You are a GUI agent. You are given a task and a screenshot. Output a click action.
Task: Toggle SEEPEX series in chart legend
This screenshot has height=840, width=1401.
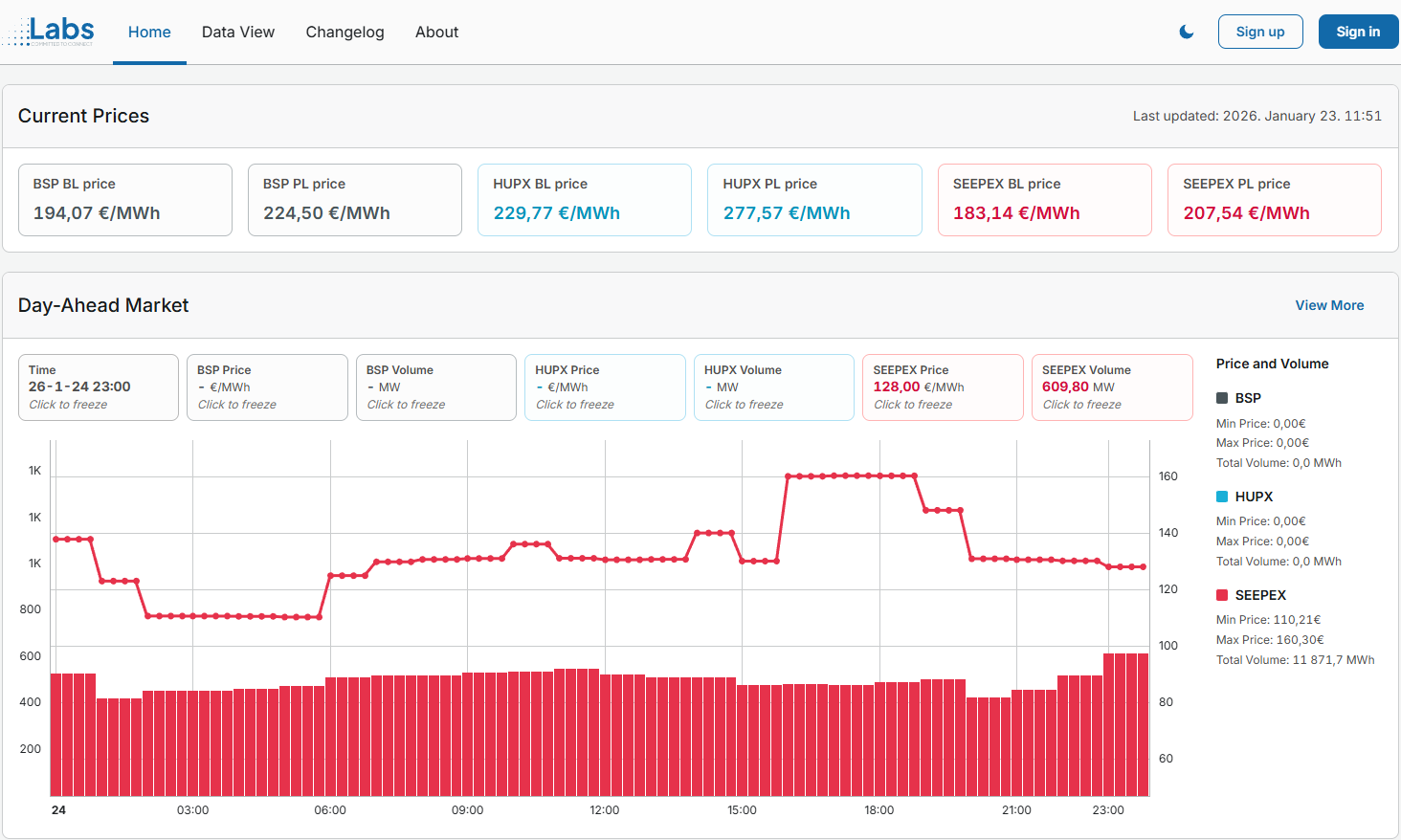tap(1259, 595)
